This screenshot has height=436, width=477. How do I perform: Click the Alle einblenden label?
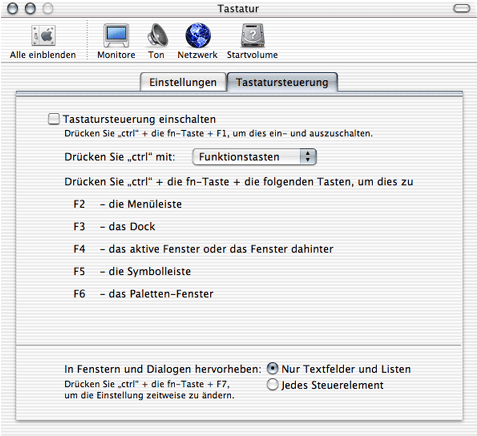[43, 55]
